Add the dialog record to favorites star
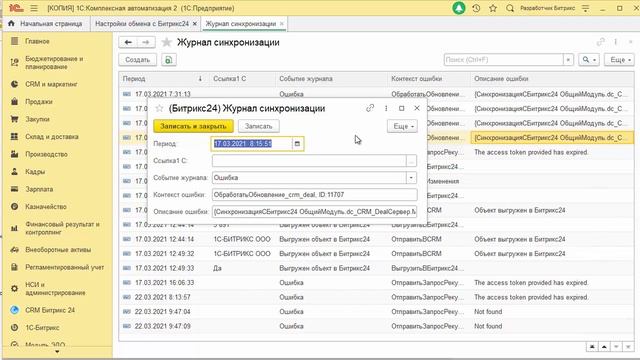 tap(159, 108)
